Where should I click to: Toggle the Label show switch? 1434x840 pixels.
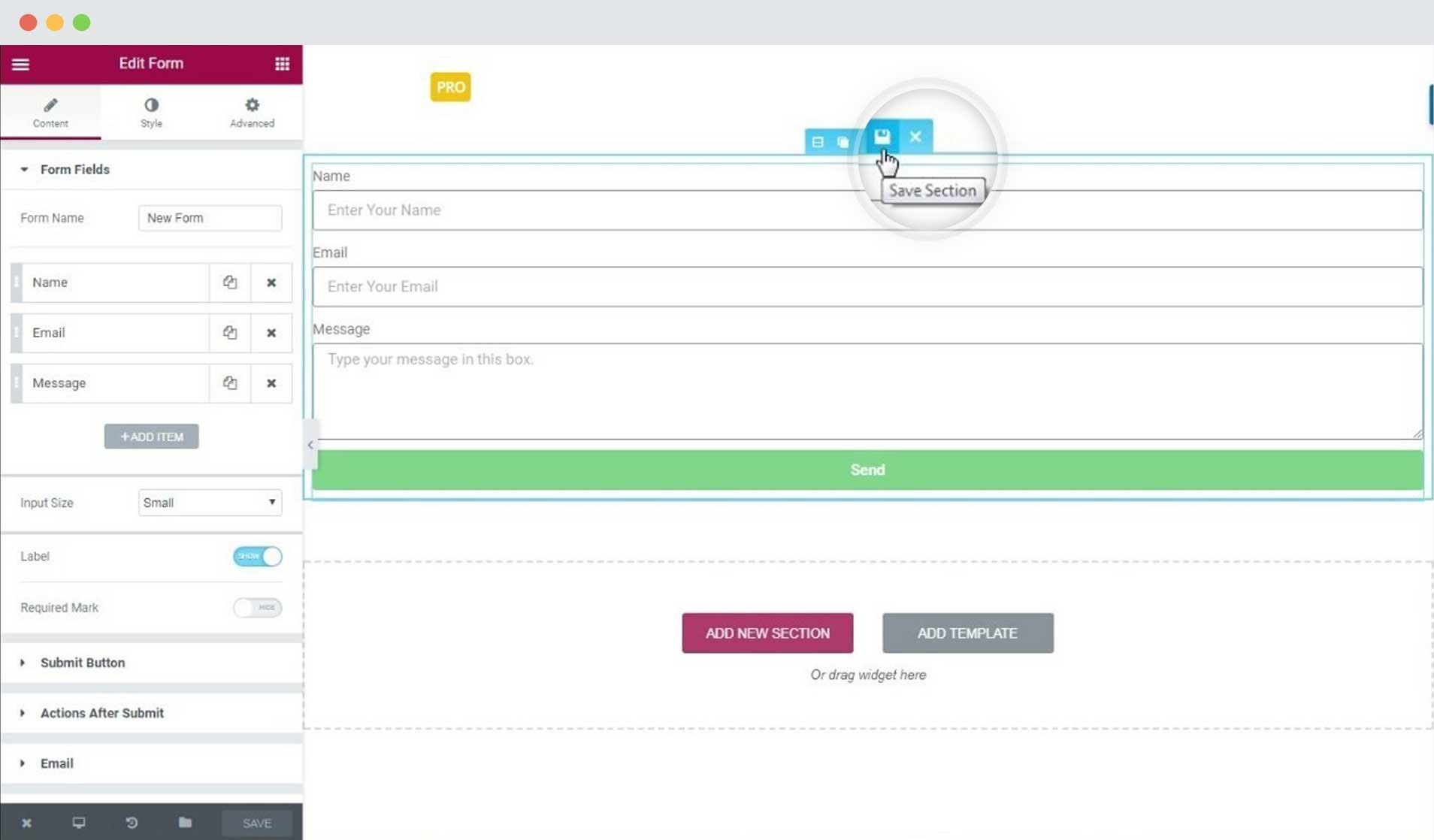(x=257, y=556)
